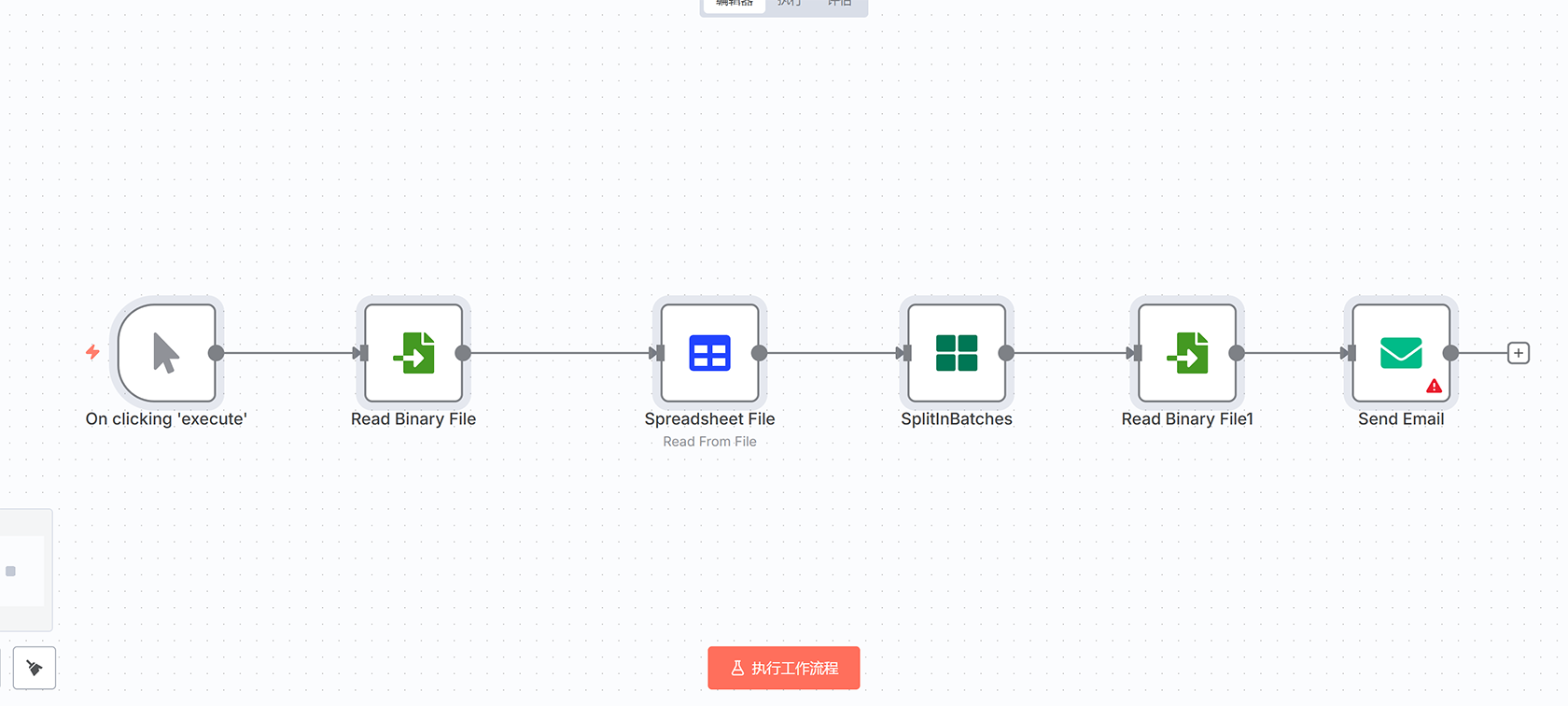Click the red warning triangle on Send Email
Image resolution: width=1568 pixels, height=706 pixels.
(x=1434, y=386)
